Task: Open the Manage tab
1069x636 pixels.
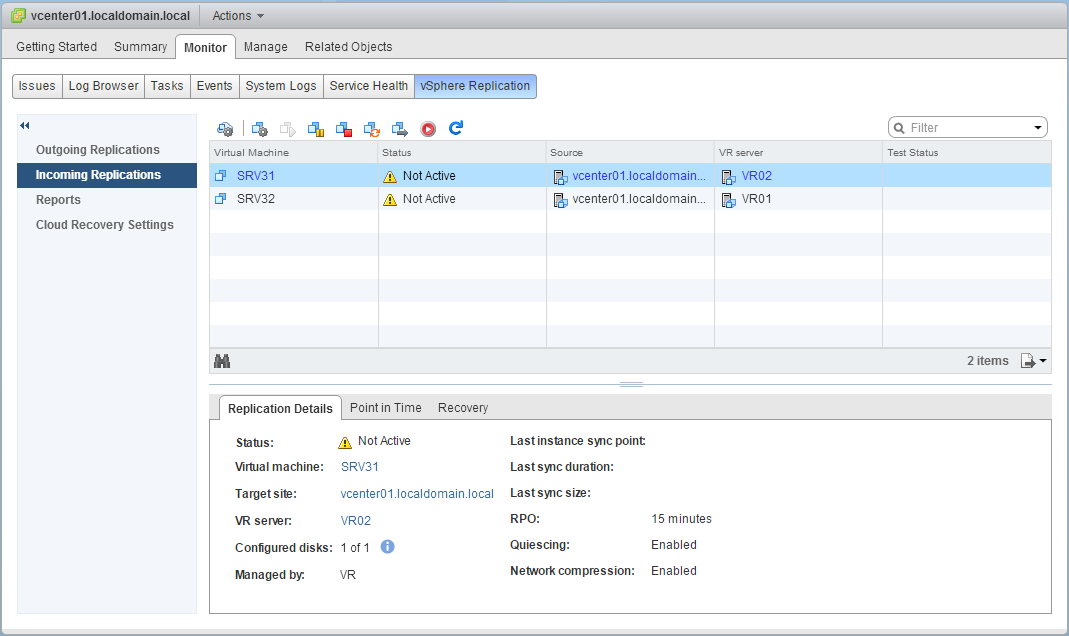Action: 265,46
